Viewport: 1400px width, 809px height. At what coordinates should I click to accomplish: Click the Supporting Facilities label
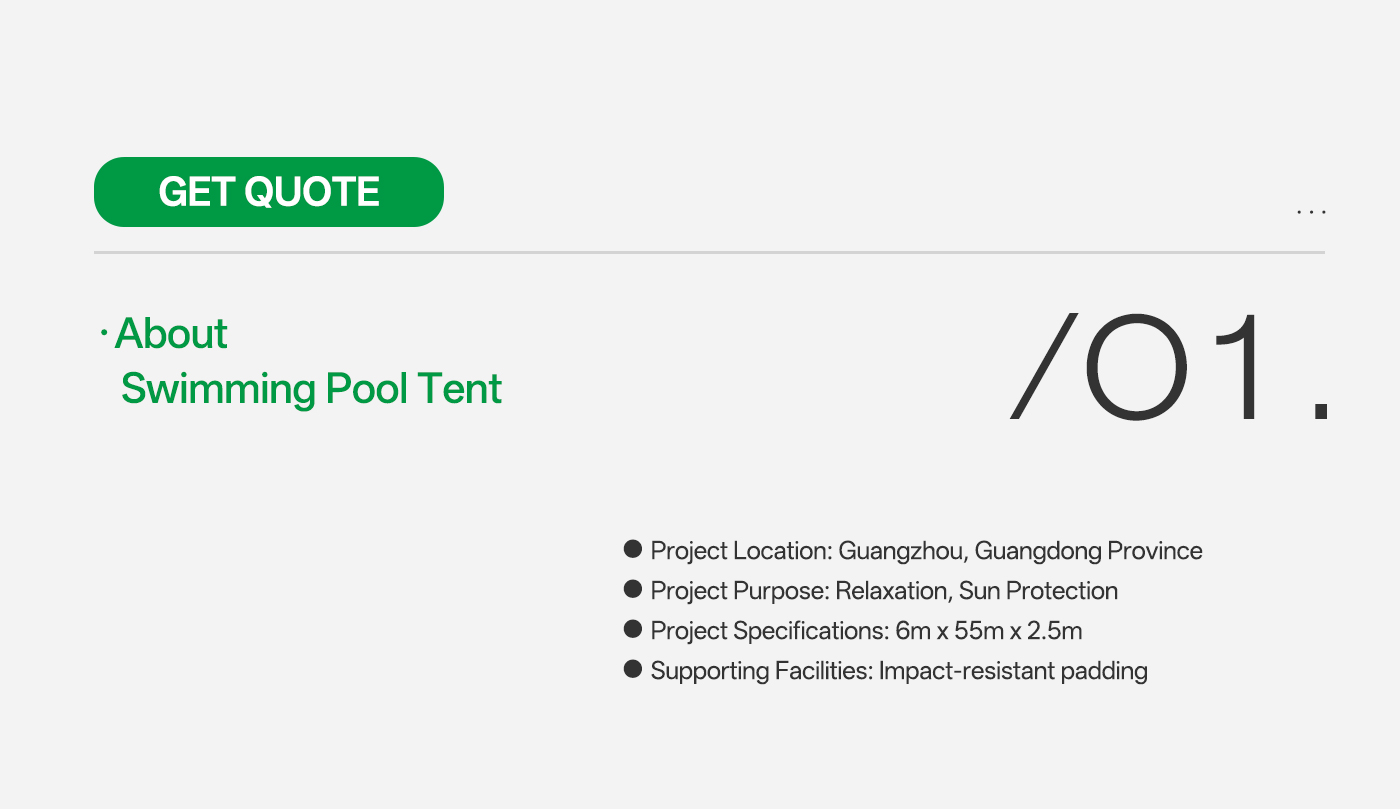click(762, 671)
